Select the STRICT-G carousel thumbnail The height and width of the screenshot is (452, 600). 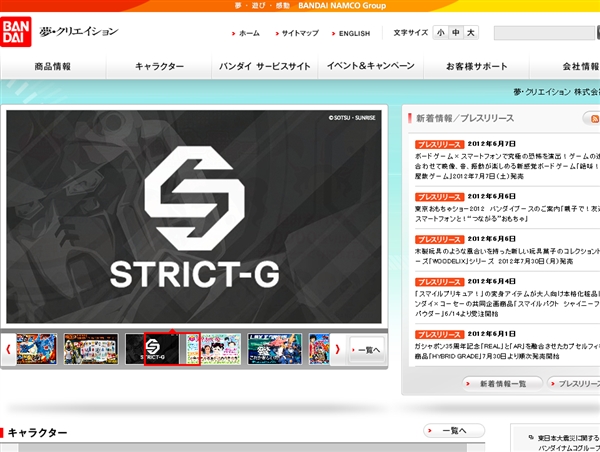[x=152, y=349]
